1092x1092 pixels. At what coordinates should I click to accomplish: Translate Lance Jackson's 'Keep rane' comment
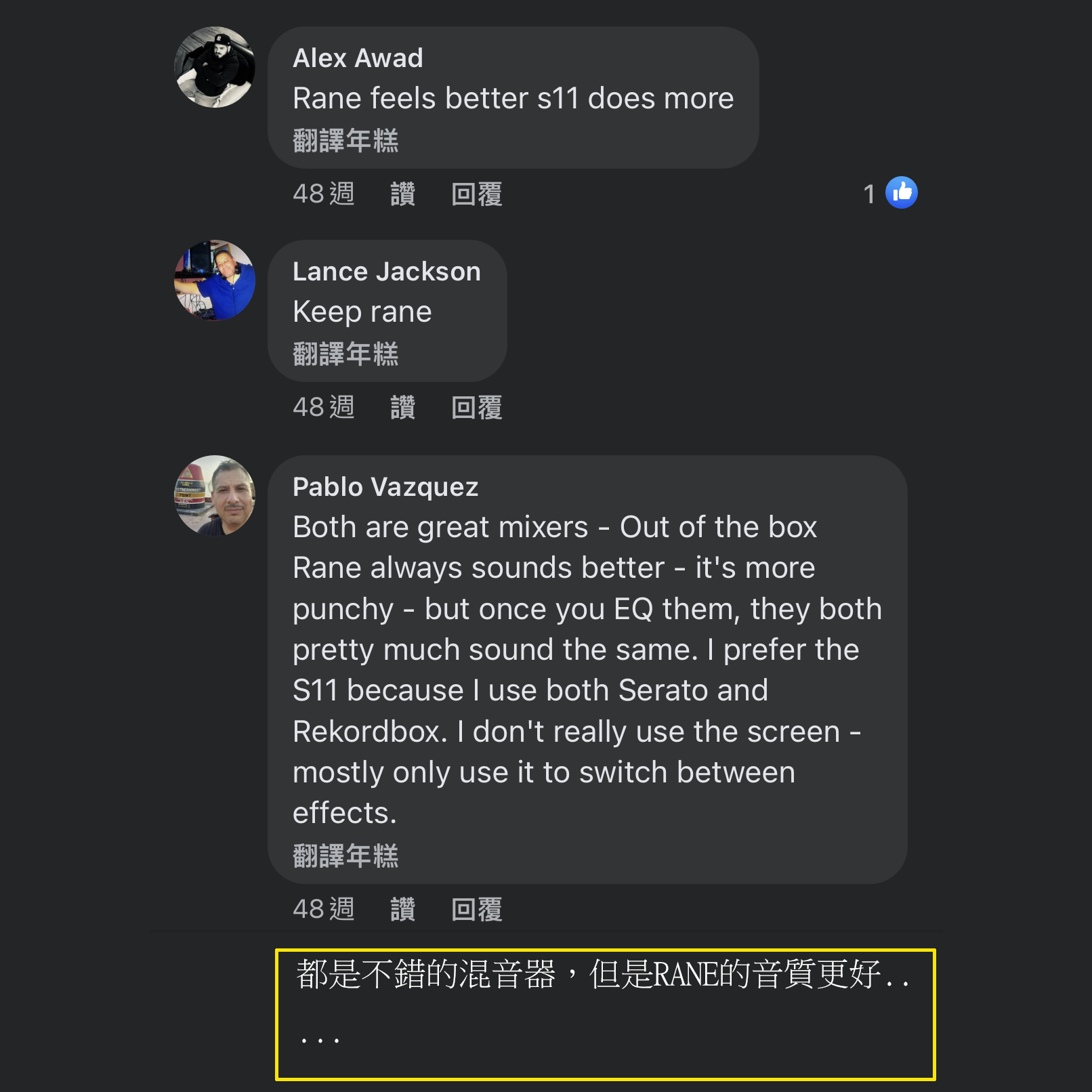coord(345,354)
